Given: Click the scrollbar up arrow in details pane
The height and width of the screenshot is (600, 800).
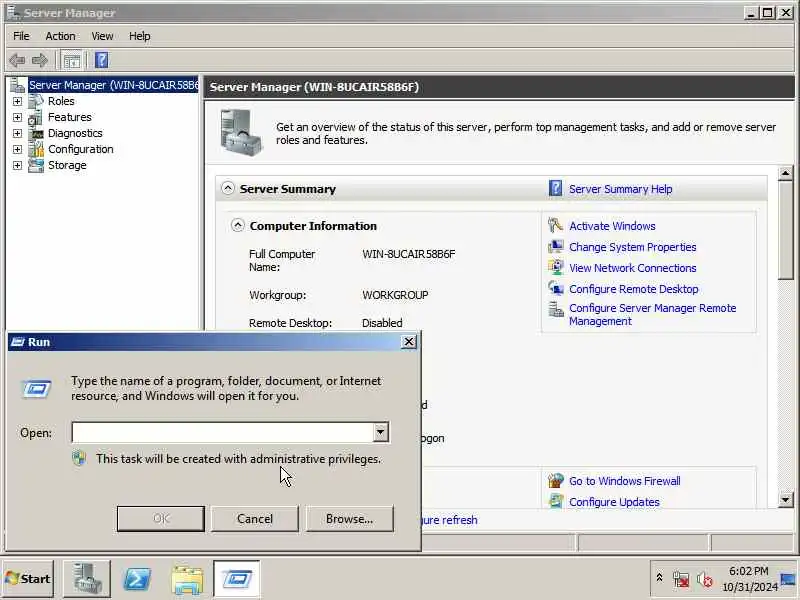Looking at the screenshot, I should pos(786,173).
